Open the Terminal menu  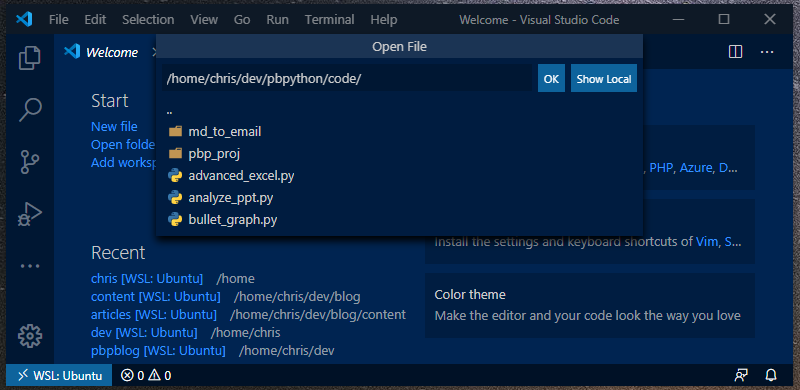(330, 20)
